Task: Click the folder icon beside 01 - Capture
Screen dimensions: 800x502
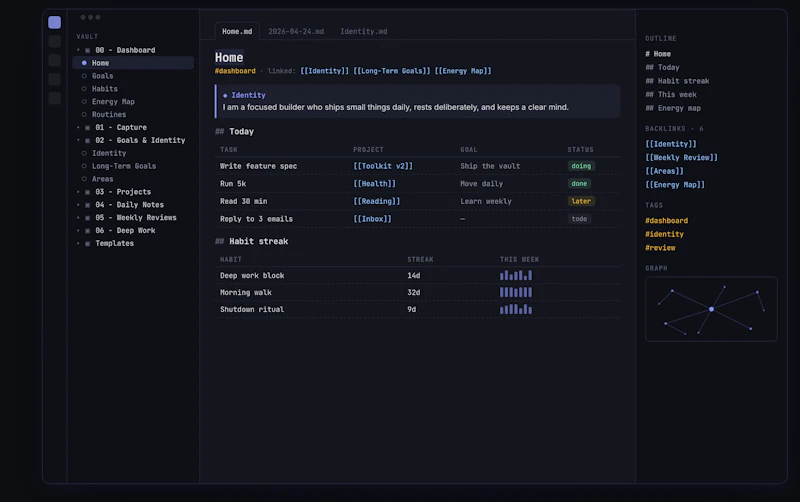Action: 87,128
